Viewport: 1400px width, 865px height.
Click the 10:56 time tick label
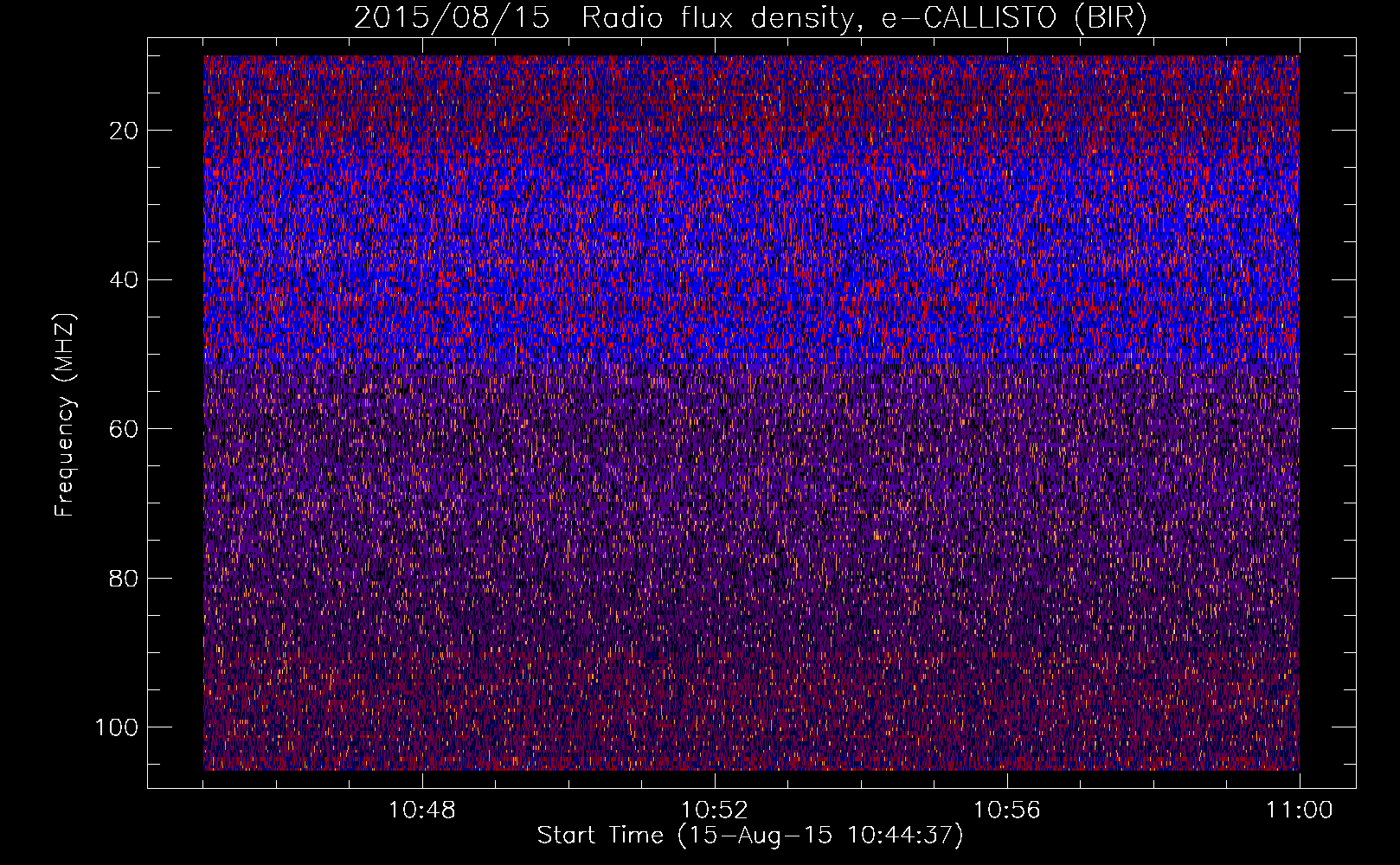pyautogui.click(x=1007, y=811)
